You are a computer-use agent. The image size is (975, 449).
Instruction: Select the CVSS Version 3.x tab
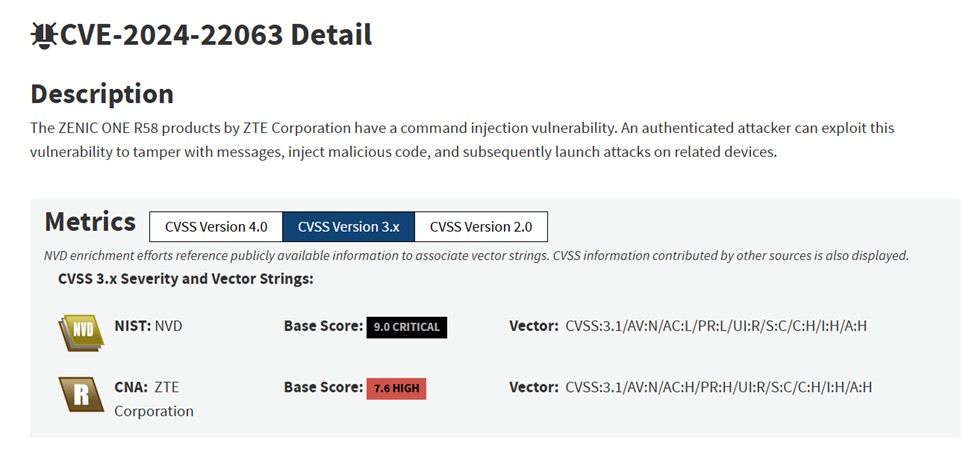pyautogui.click(x=348, y=227)
